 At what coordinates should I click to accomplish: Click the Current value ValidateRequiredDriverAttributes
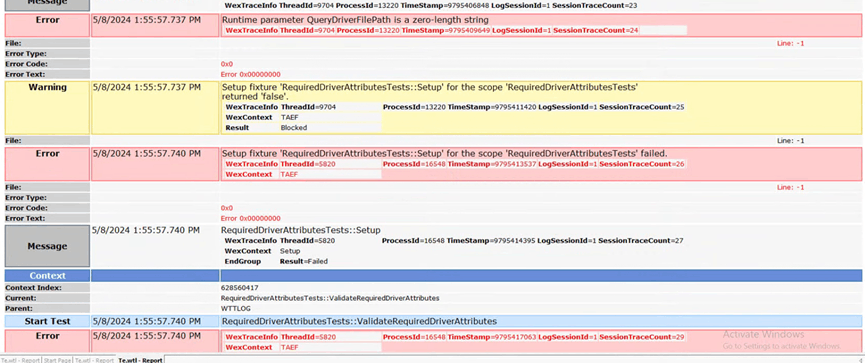pos(330,298)
